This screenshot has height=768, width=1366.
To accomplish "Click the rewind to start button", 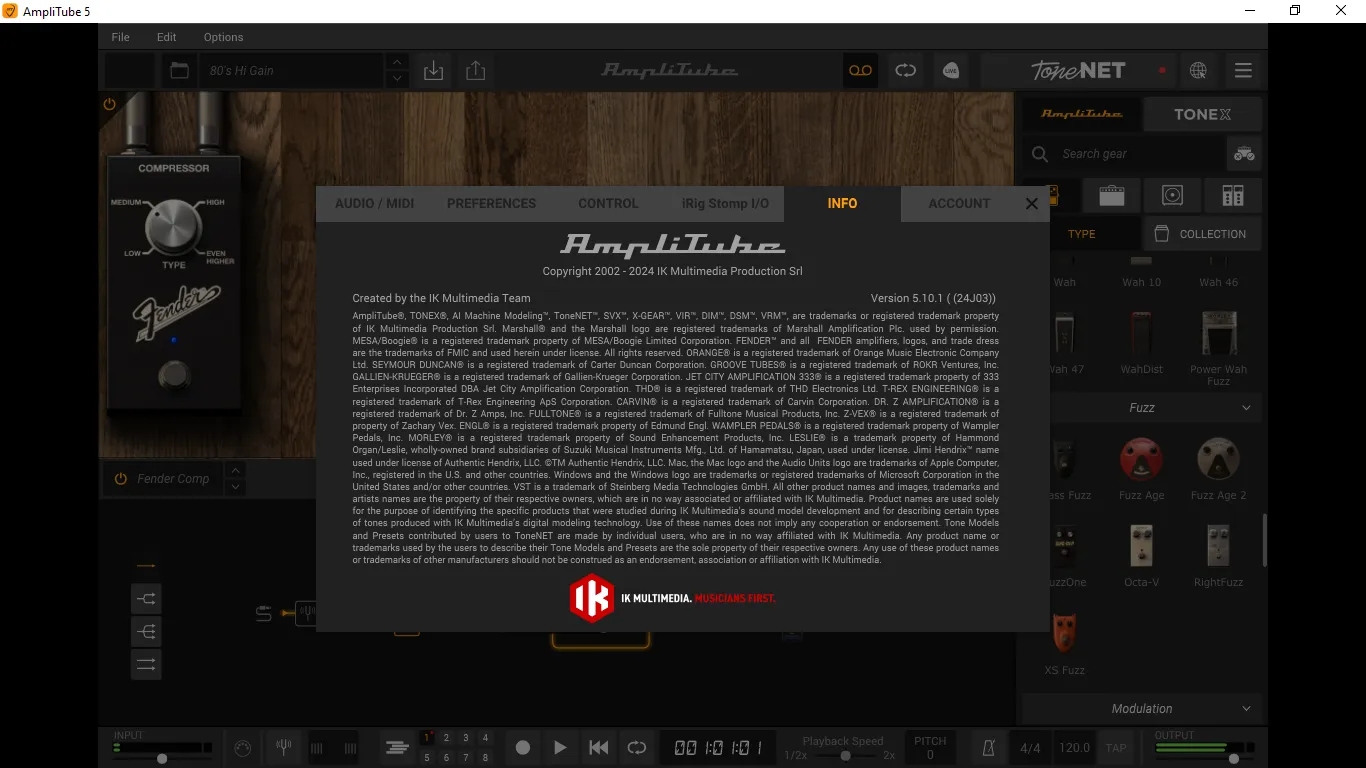I will coord(598,747).
